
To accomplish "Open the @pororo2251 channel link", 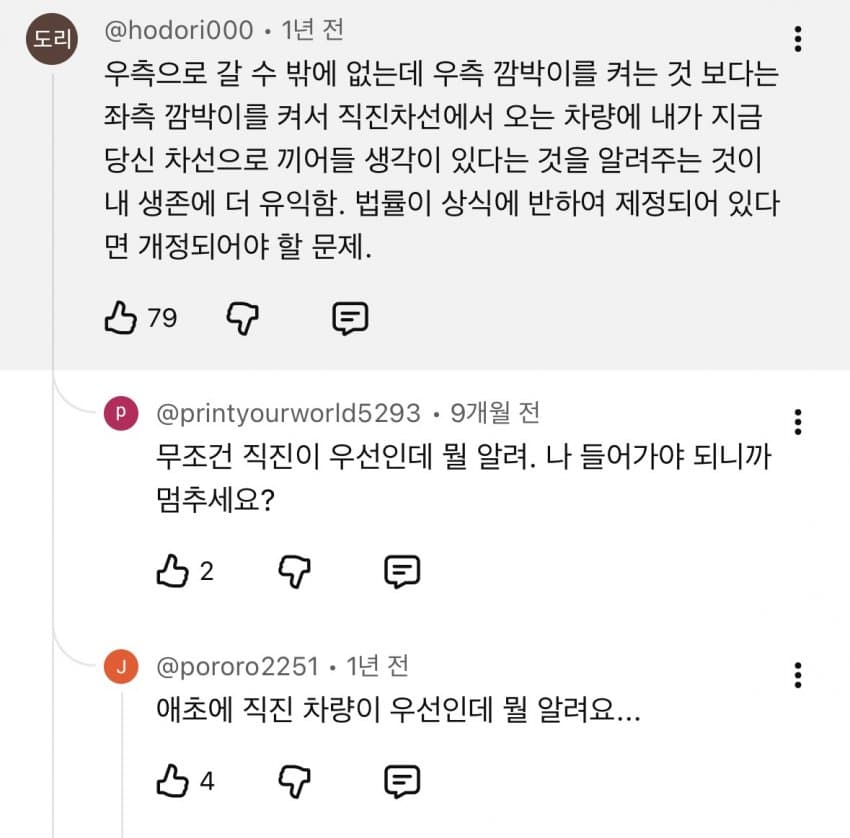I will (x=237, y=666).
